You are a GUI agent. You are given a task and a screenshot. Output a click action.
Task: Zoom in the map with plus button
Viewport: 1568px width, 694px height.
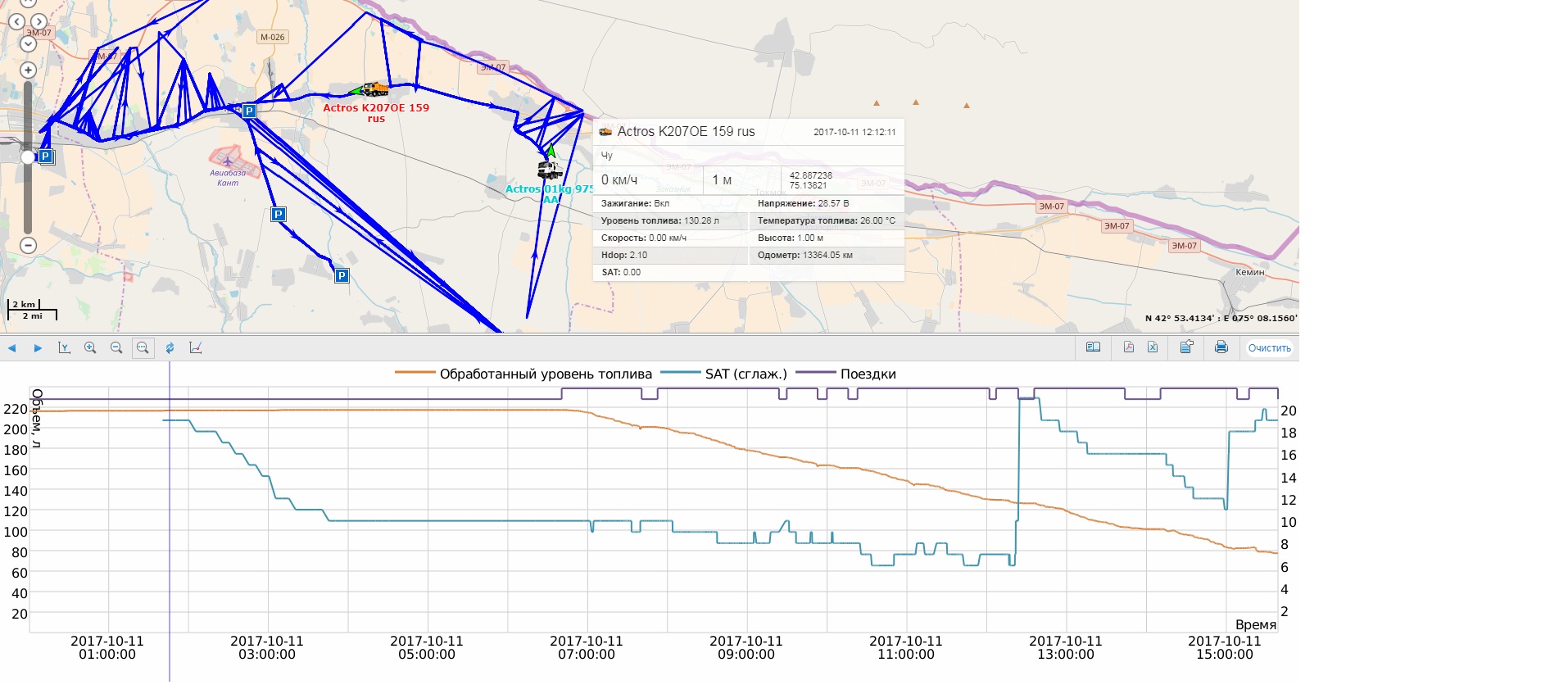(28, 70)
